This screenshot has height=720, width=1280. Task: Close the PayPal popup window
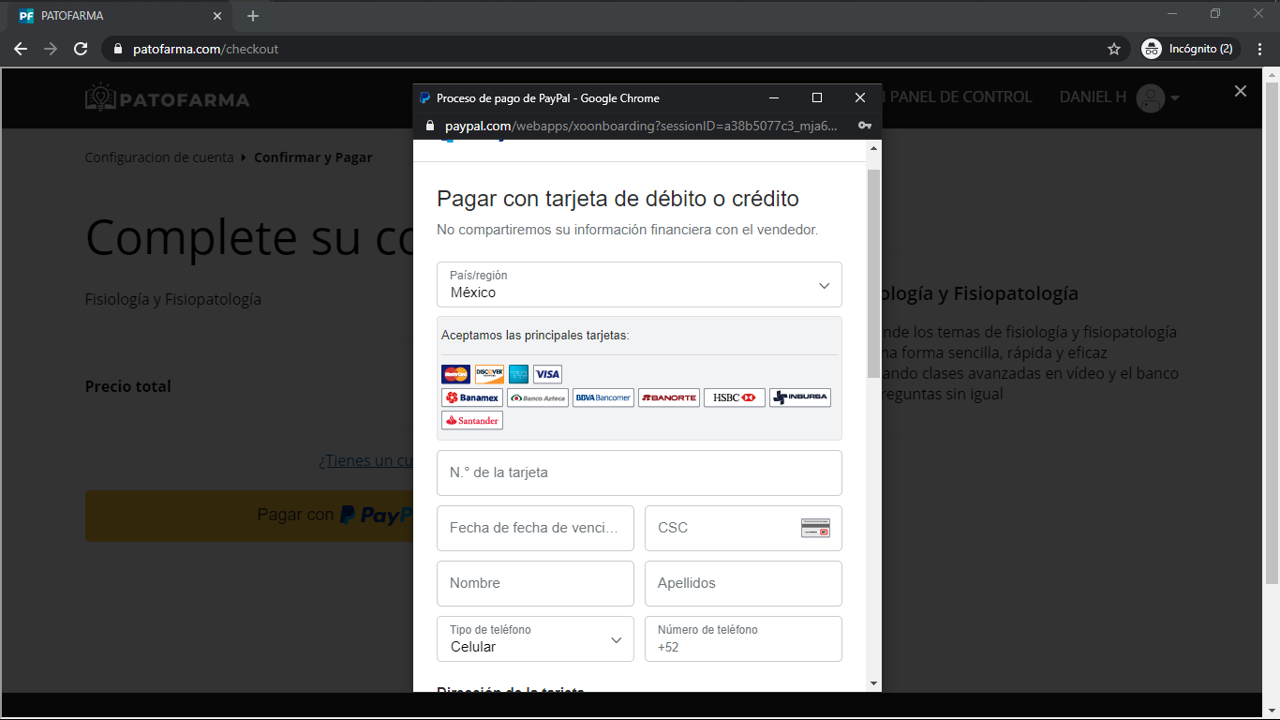click(860, 98)
